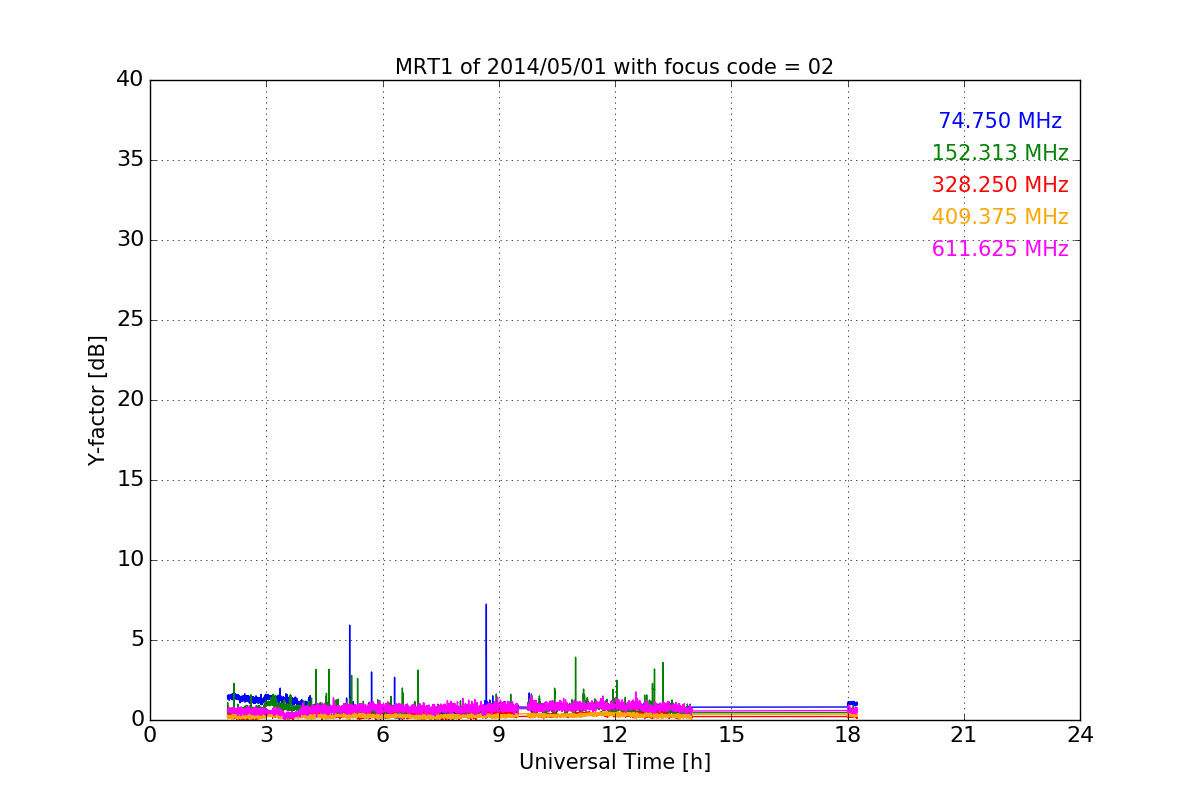Screen dimensions: 1200x800
Task: Click y-axis tick label 25
Action: 130,320
